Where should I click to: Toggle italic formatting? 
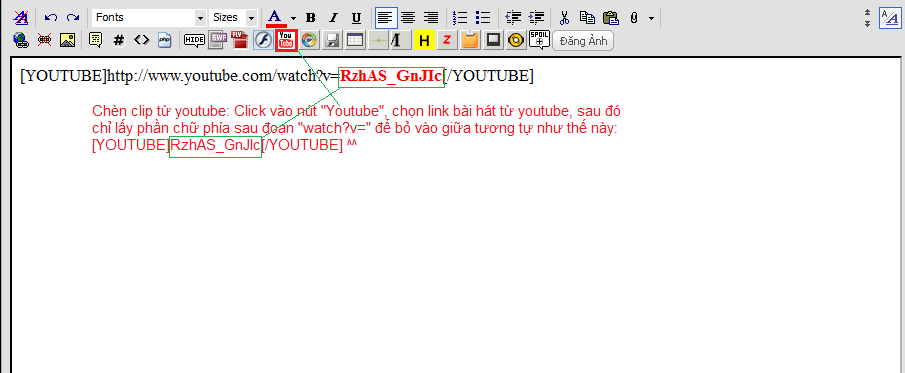click(x=333, y=18)
